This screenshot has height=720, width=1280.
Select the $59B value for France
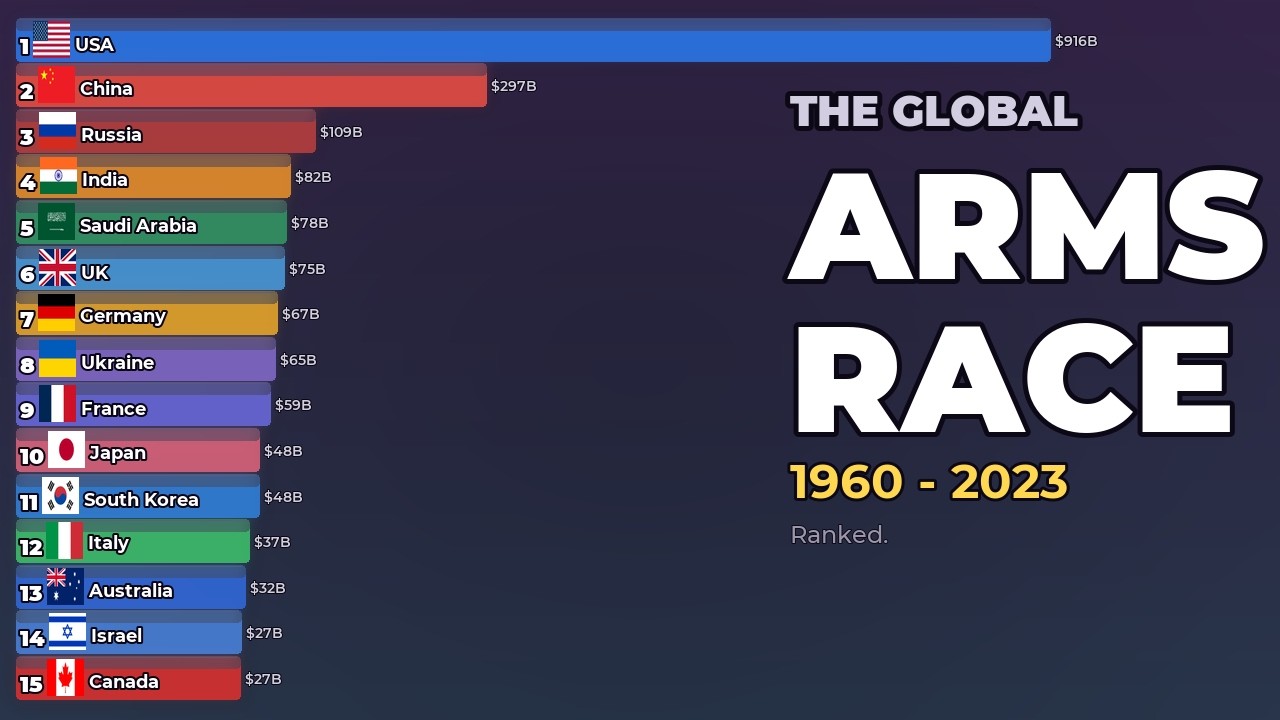point(293,405)
